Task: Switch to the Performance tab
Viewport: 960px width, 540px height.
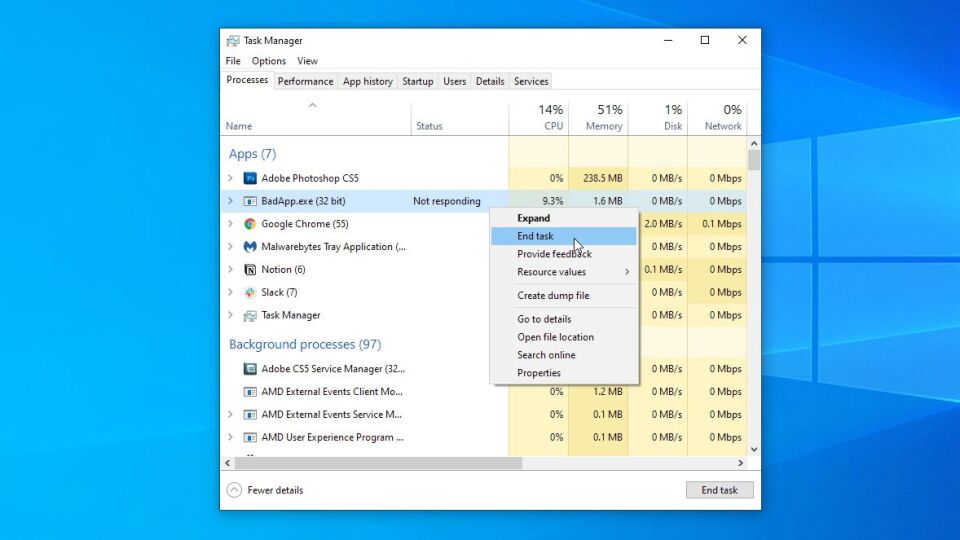Action: pyautogui.click(x=305, y=81)
